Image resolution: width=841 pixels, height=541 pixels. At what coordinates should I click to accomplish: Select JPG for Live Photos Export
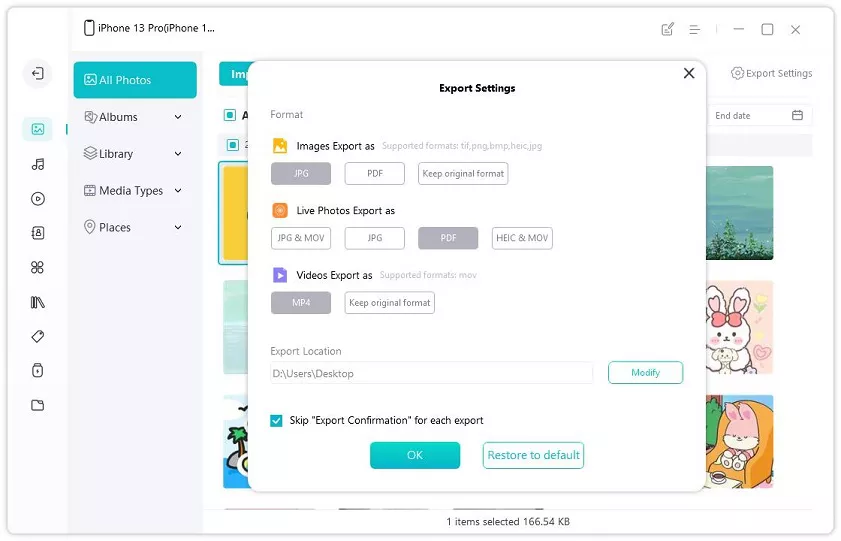(x=374, y=238)
